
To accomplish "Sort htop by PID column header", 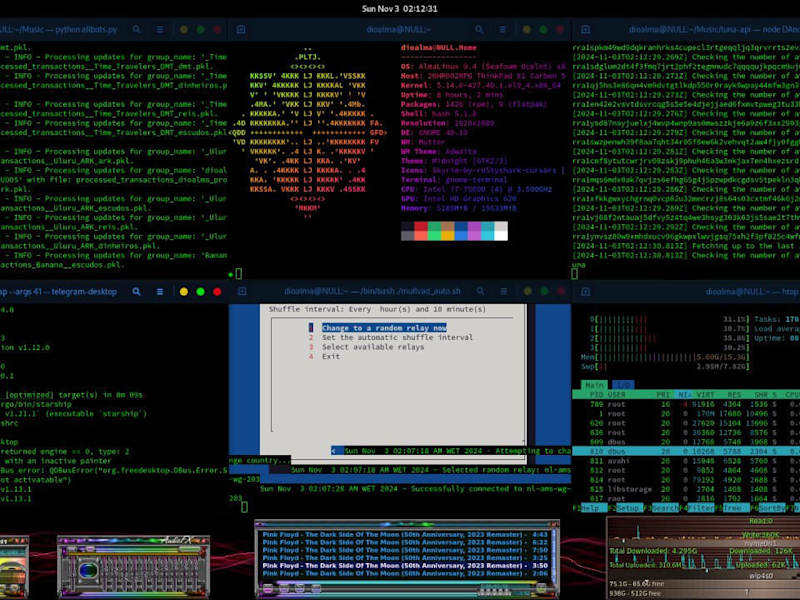I will pos(597,395).
